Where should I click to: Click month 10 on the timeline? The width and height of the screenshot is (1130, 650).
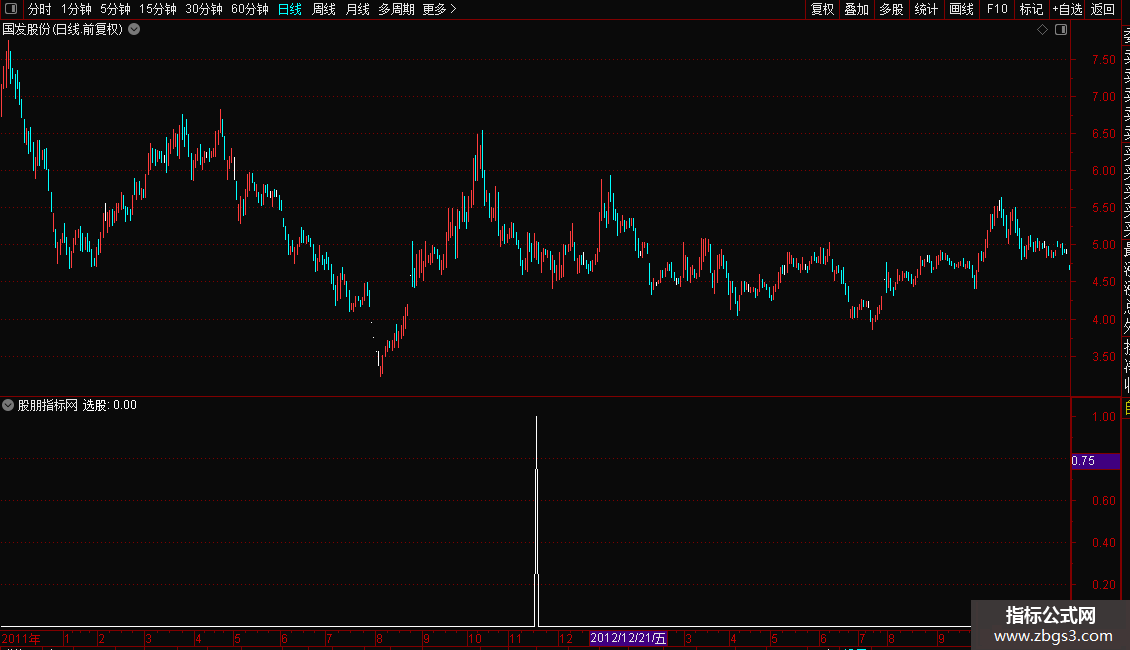474,639
